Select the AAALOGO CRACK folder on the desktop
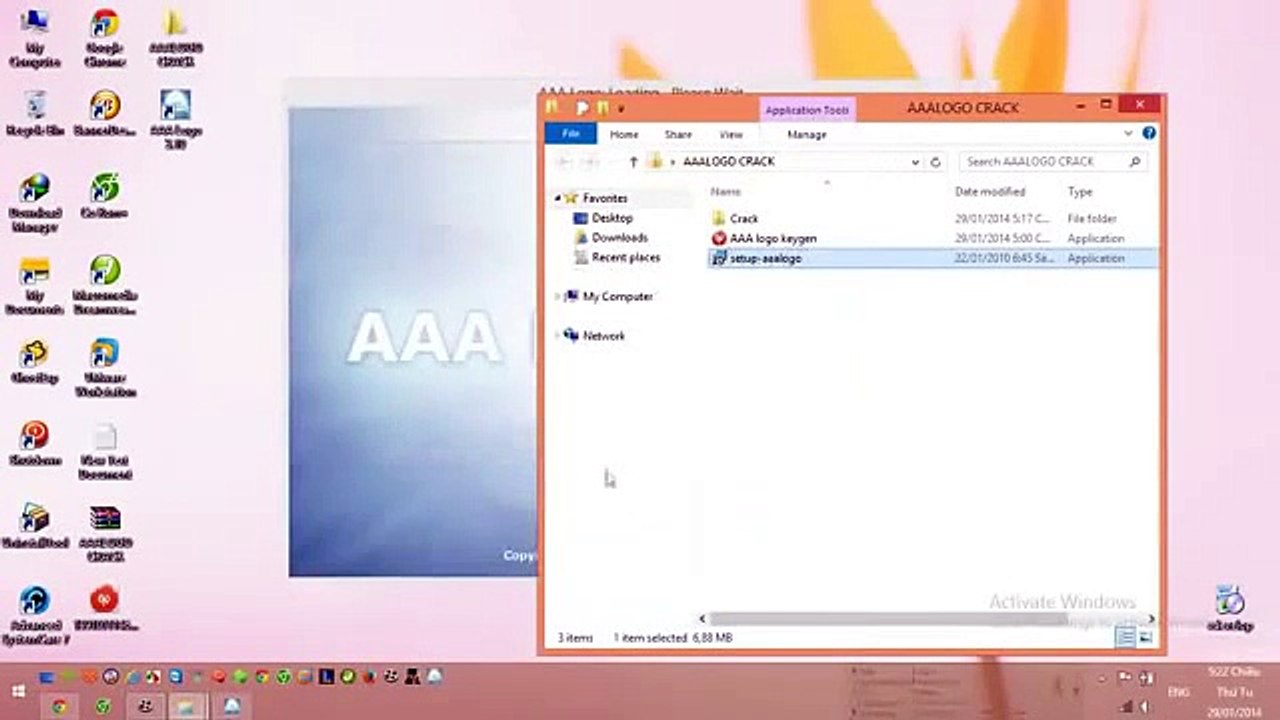This screenshot has width=1280, height=720. tap(174, 38)
